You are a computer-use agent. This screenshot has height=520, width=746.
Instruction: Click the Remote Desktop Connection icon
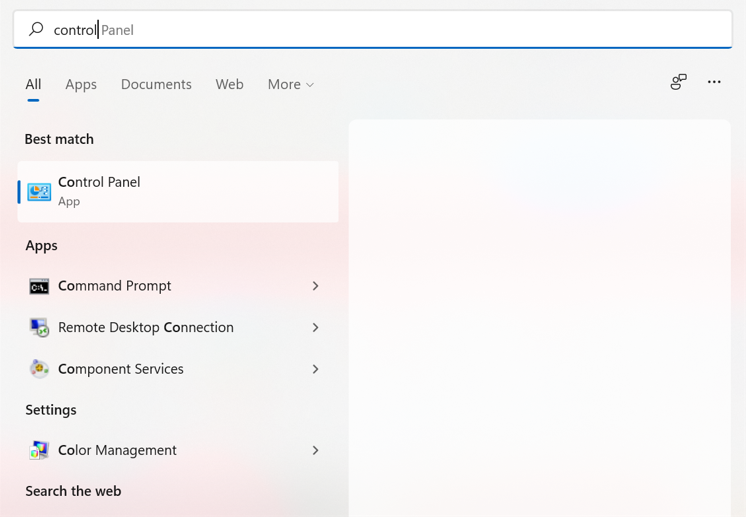[x=39, y=328]
